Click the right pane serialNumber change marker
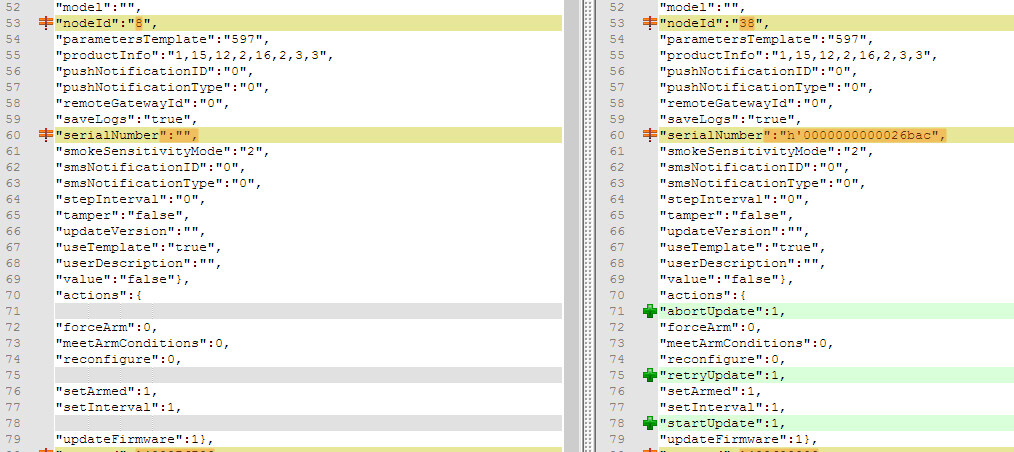Image resolution: width=1014 pixels, height=452 pixels. (650, 135)
